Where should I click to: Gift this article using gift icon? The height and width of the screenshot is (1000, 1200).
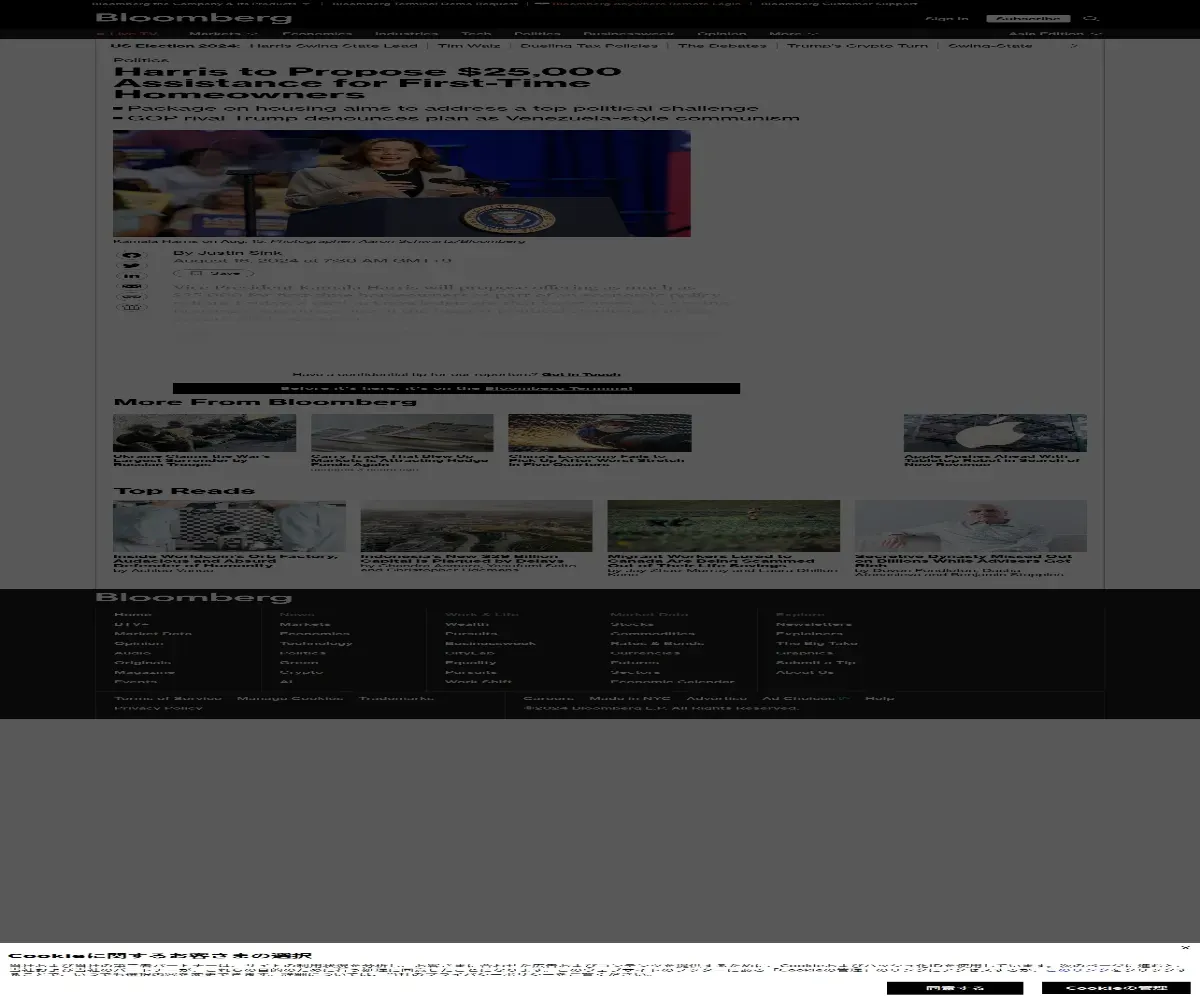click(131, 307)
